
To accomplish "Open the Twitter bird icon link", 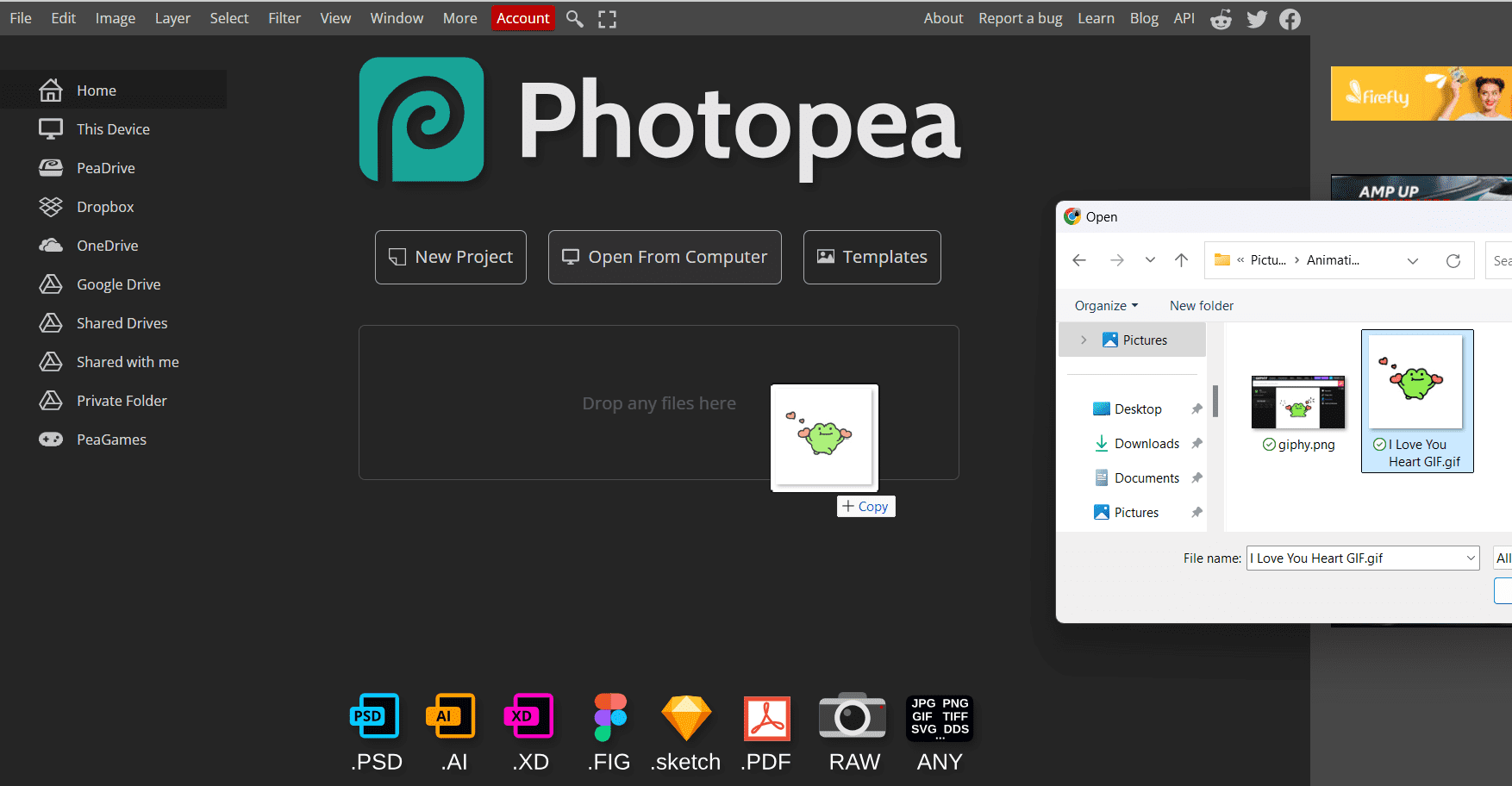I will 1256,19.
